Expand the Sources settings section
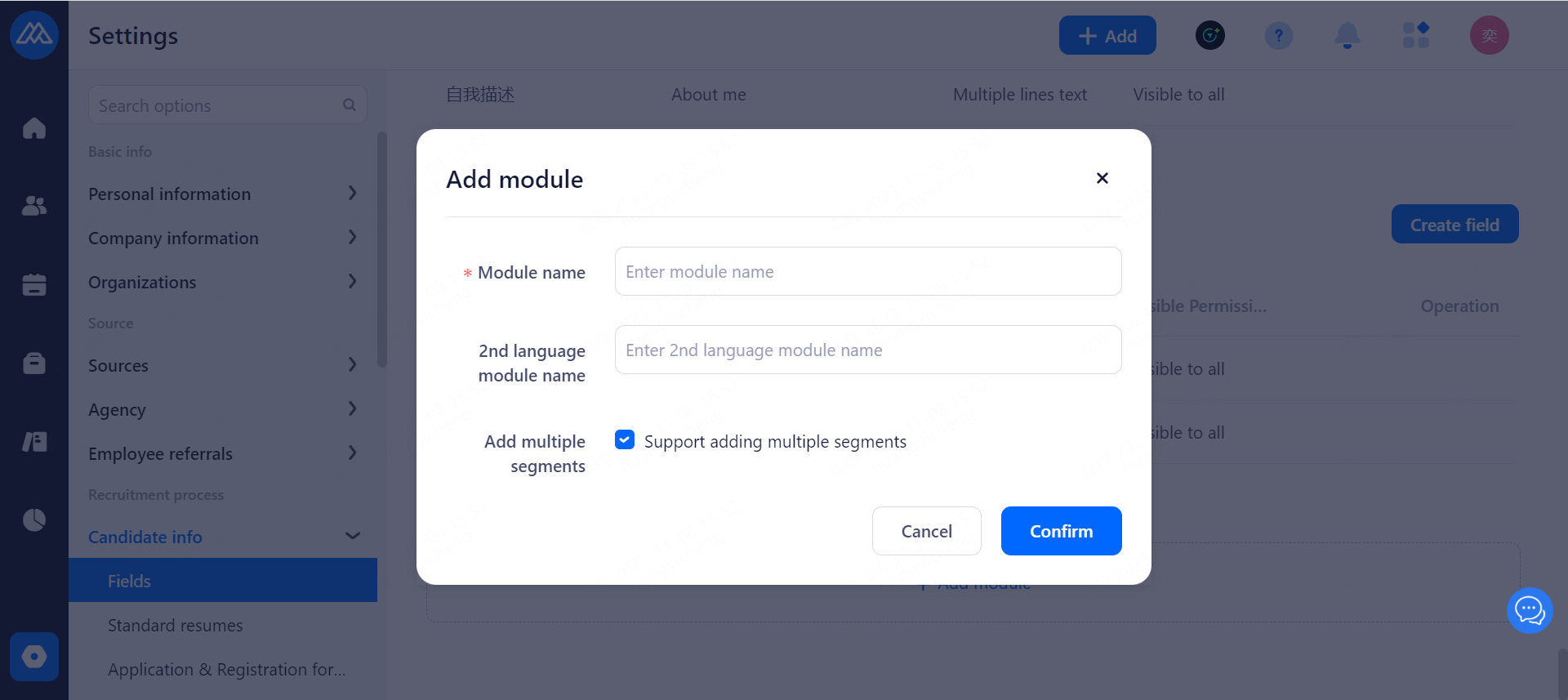Viewport: 1568px width, 700px height. [222, 365]
